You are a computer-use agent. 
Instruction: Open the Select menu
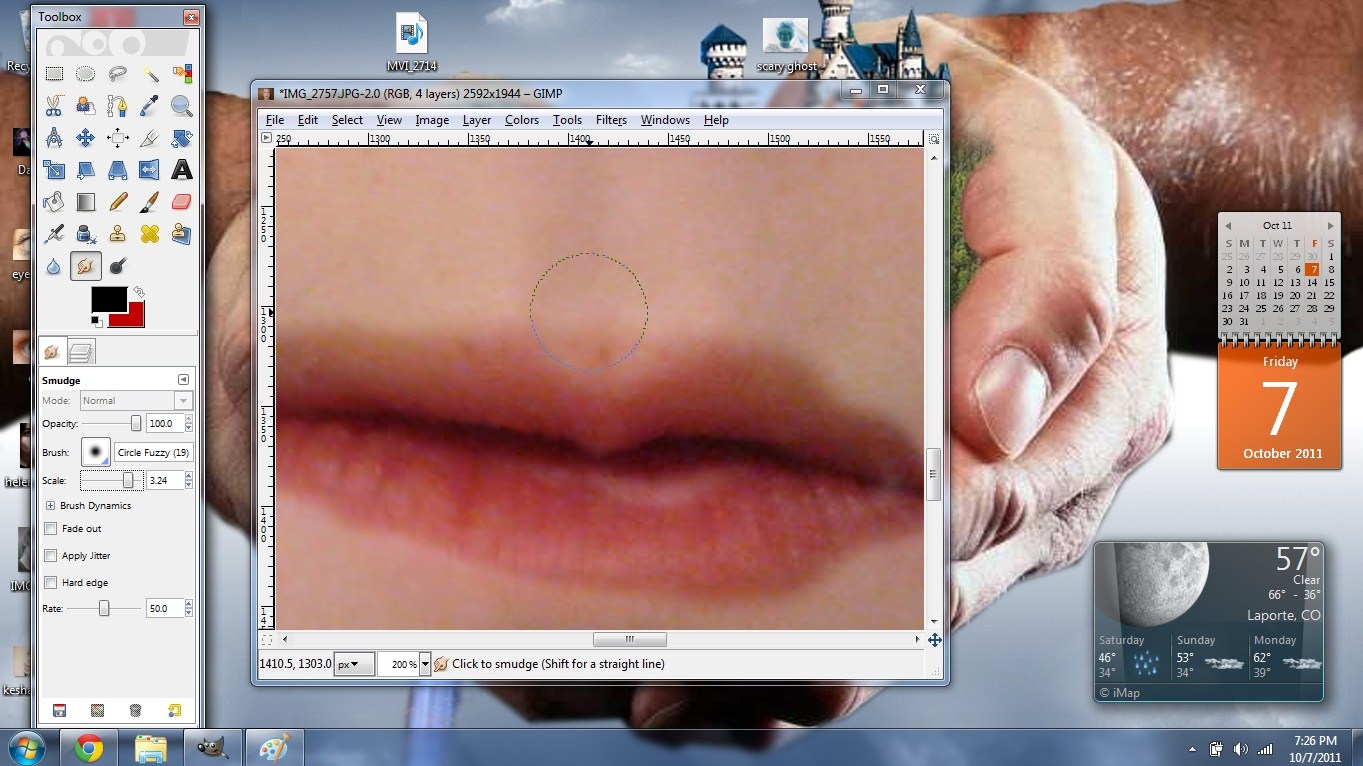click(x=347, y=120)
